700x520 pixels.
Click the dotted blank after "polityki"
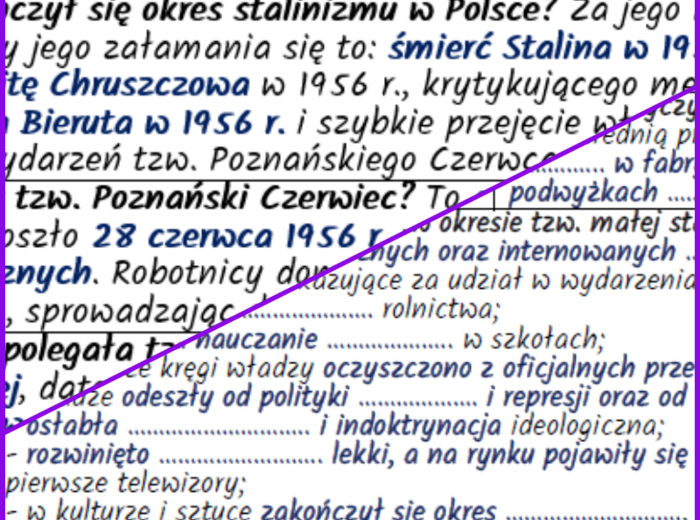418,403
